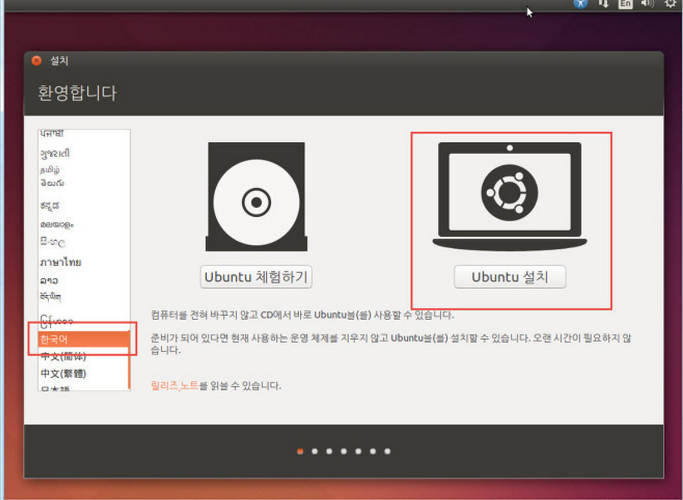Click the Ubuntu 체험하기 button
Screen dimensions: 683x500
click(256, 277)
